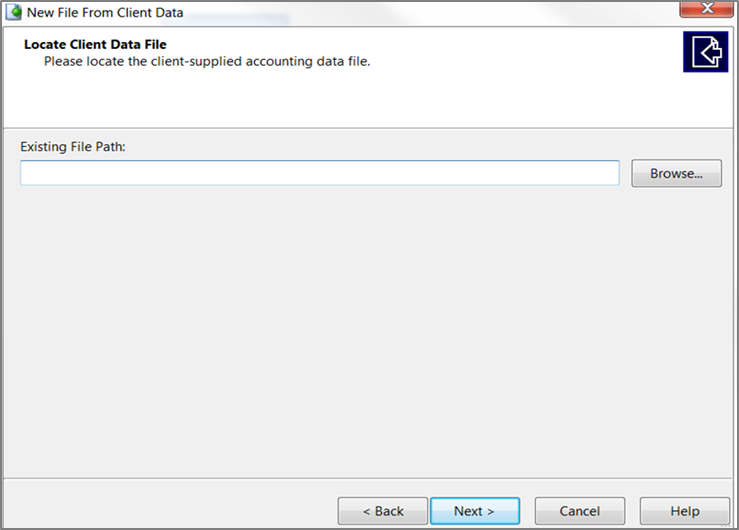Proceed by clicking Next >
The width and height of the screenshot is (739, 530).
pos(474,511)
